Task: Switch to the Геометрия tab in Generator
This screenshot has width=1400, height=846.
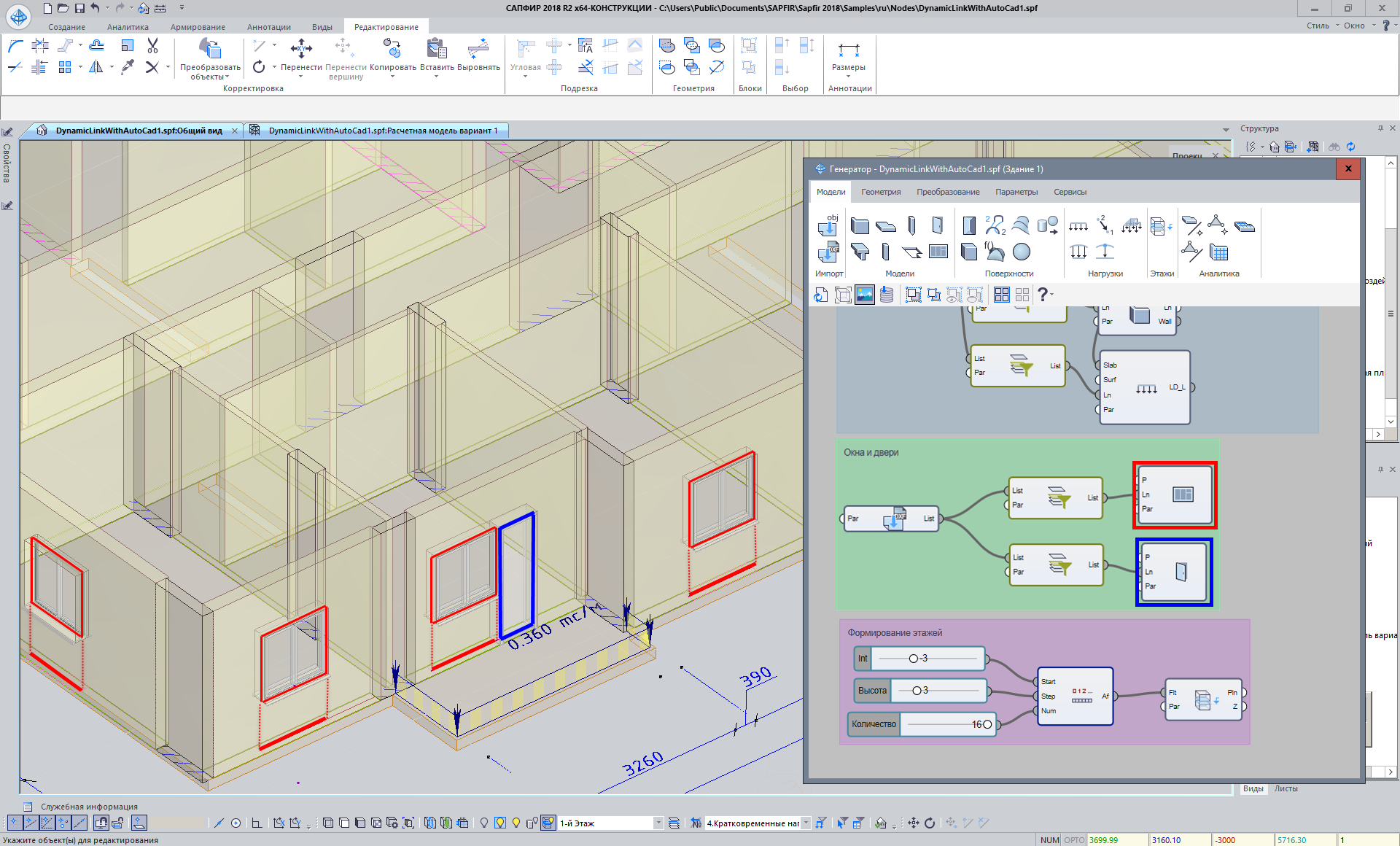Action: (881, 192)
